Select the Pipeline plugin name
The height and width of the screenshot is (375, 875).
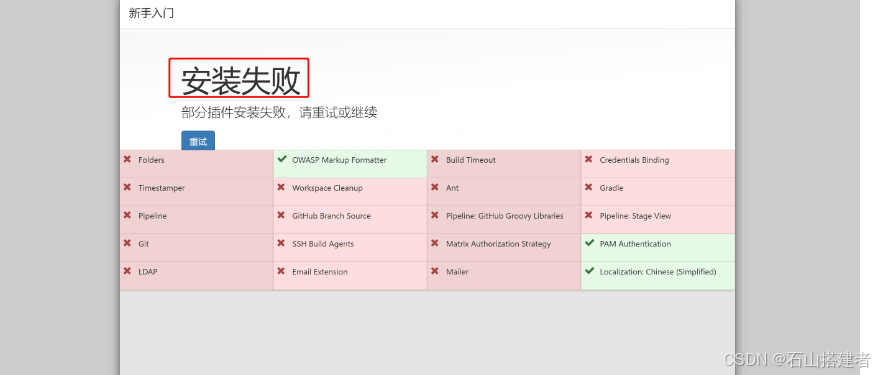tap(152, 216)
